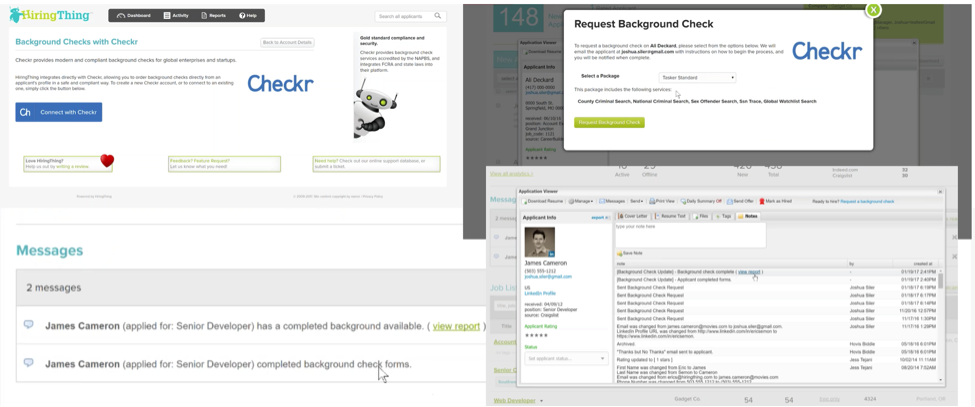
Task: Click the created at column header
Action: click(923, 264)
